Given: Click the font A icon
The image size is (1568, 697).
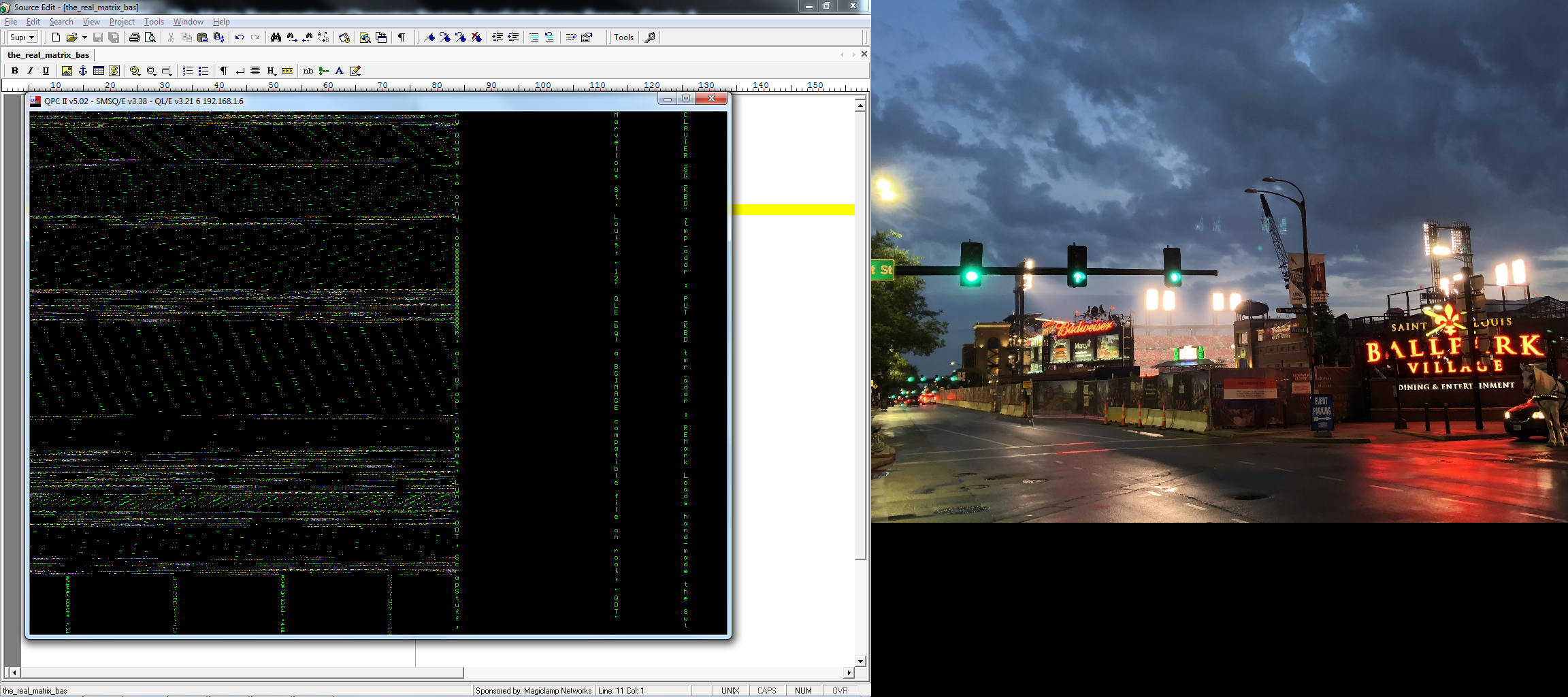Looking at the screenshot, I should (x=339, y=71).
